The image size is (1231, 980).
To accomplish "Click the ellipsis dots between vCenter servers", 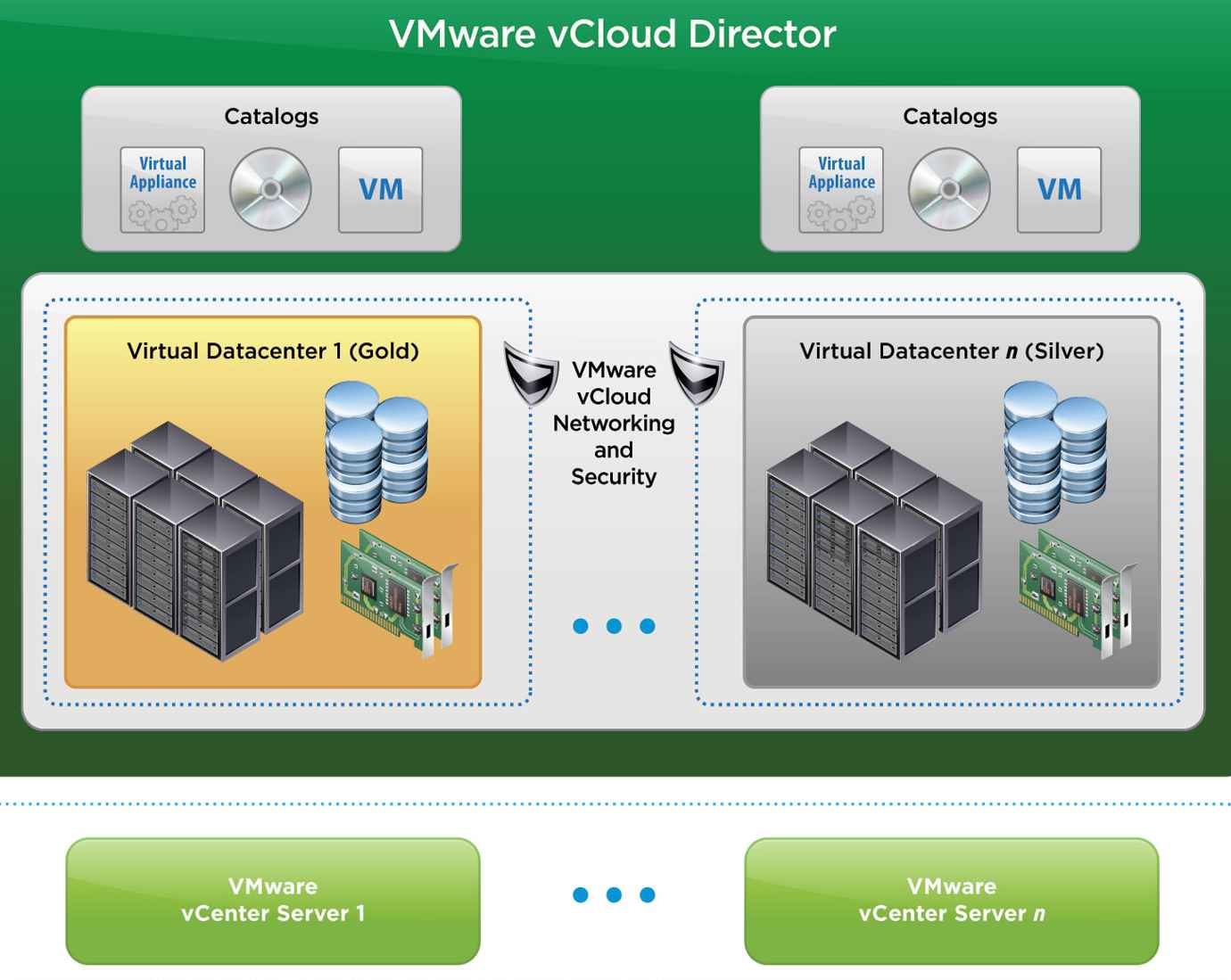I will (x=614, y=894).
